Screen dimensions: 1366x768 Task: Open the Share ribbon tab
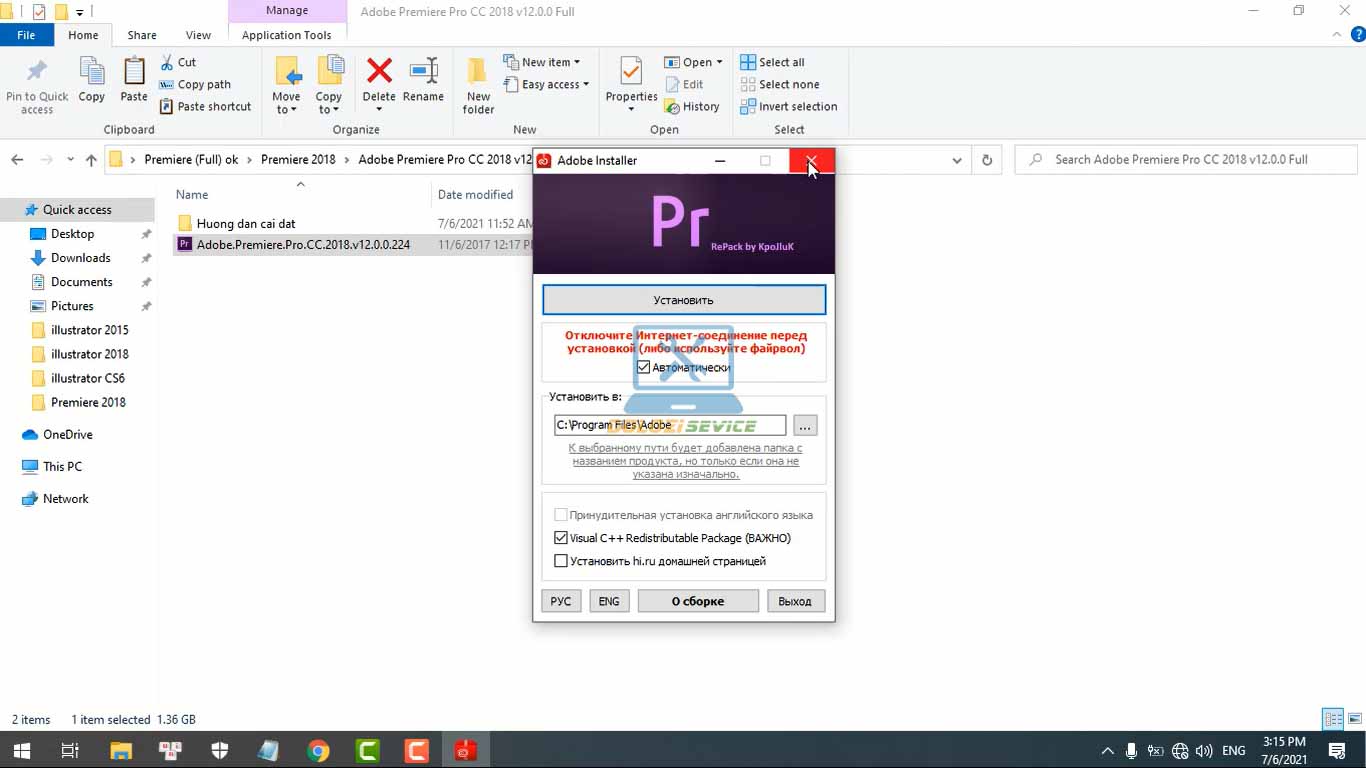click(x=142, y=35)
